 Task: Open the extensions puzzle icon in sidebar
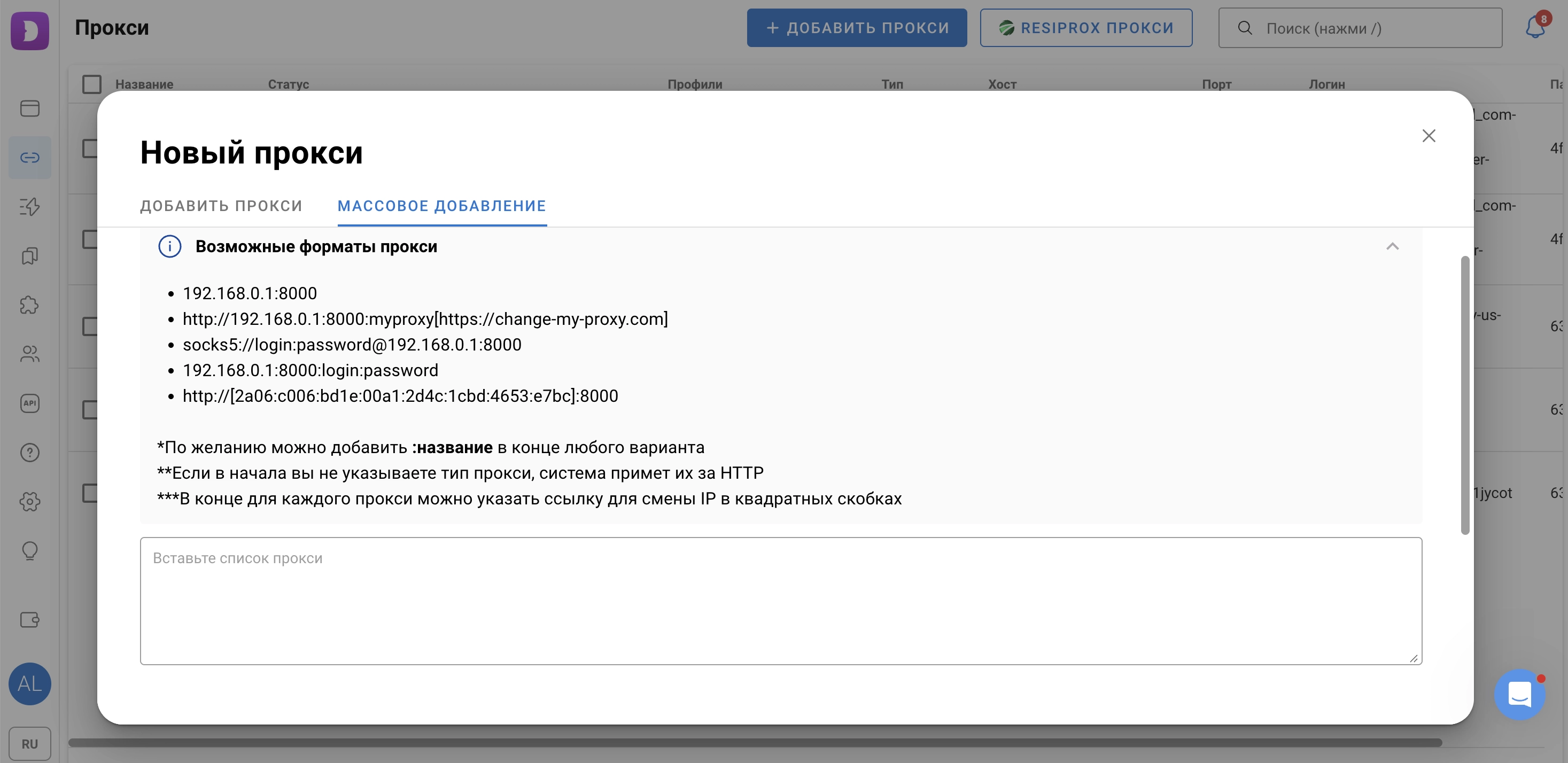(x=30, y=305)
